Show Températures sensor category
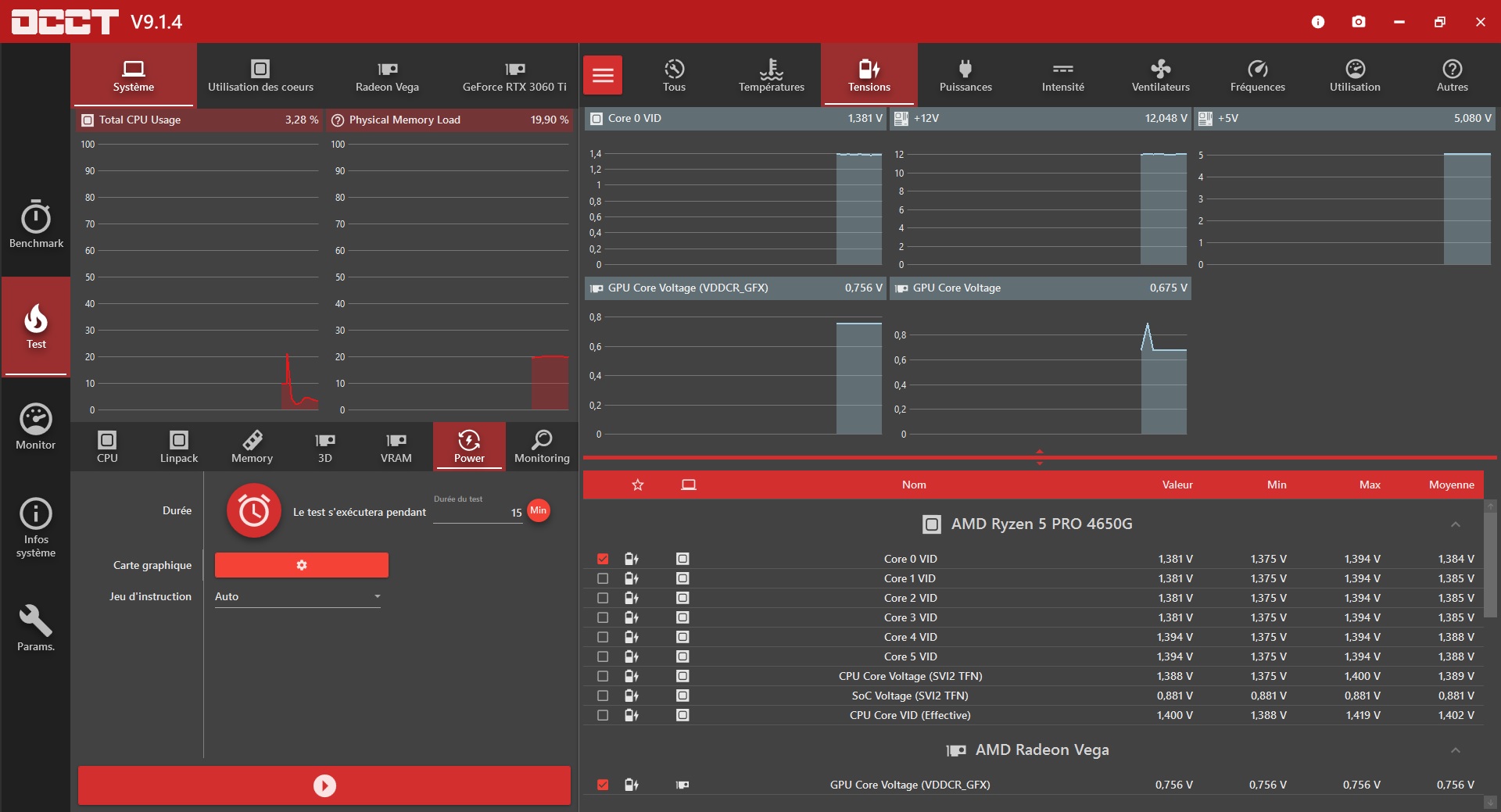Screen dimensions: 1501x812 (x=771, y=76)
